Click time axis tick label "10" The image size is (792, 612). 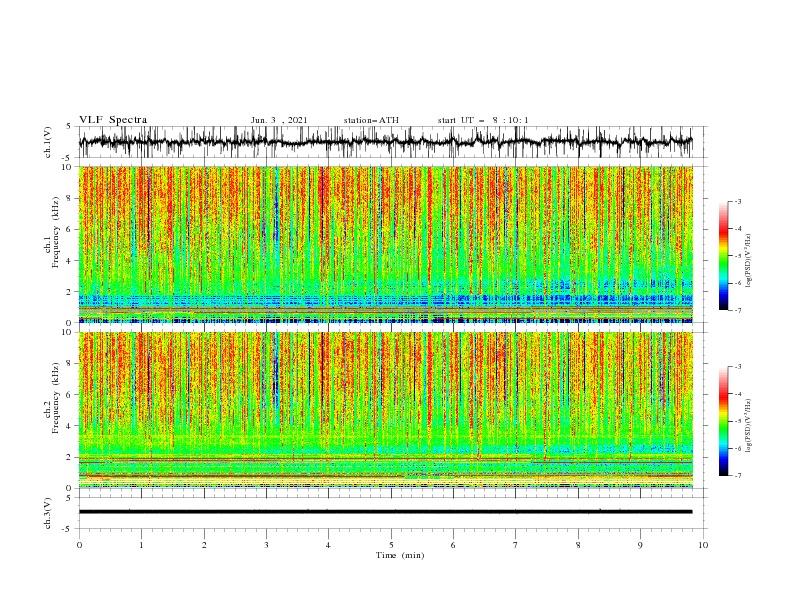tap(703, 545)
